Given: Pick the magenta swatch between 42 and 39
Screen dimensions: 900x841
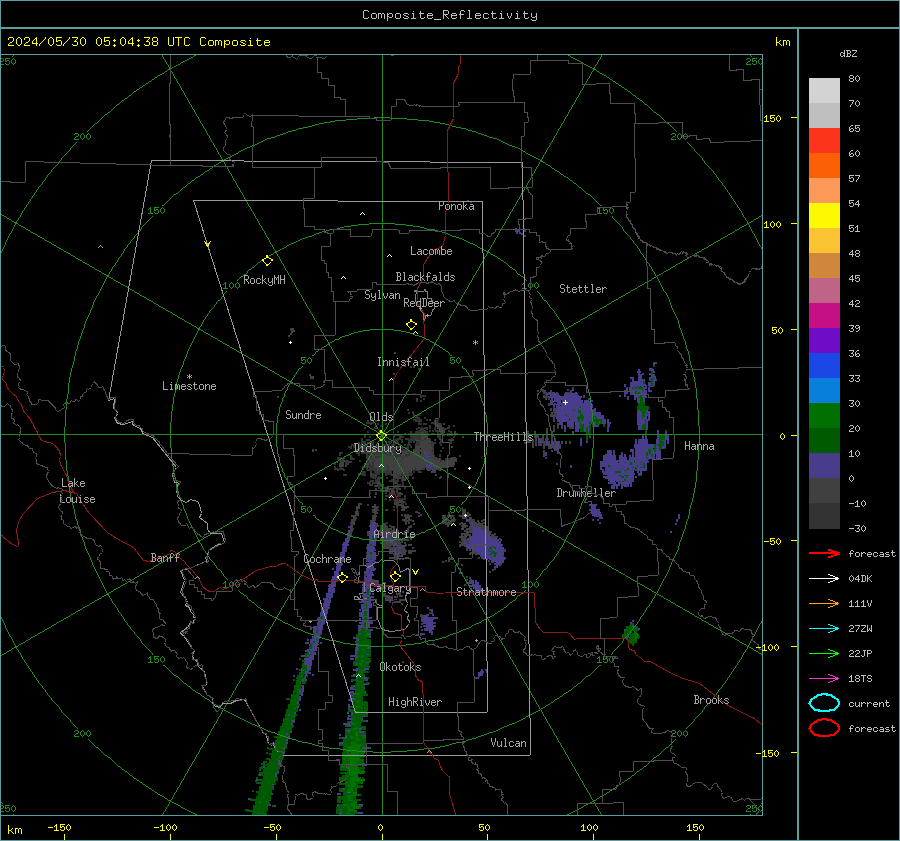Looking at the screenshot, I should pyautogui.click(x=824, y=315).
